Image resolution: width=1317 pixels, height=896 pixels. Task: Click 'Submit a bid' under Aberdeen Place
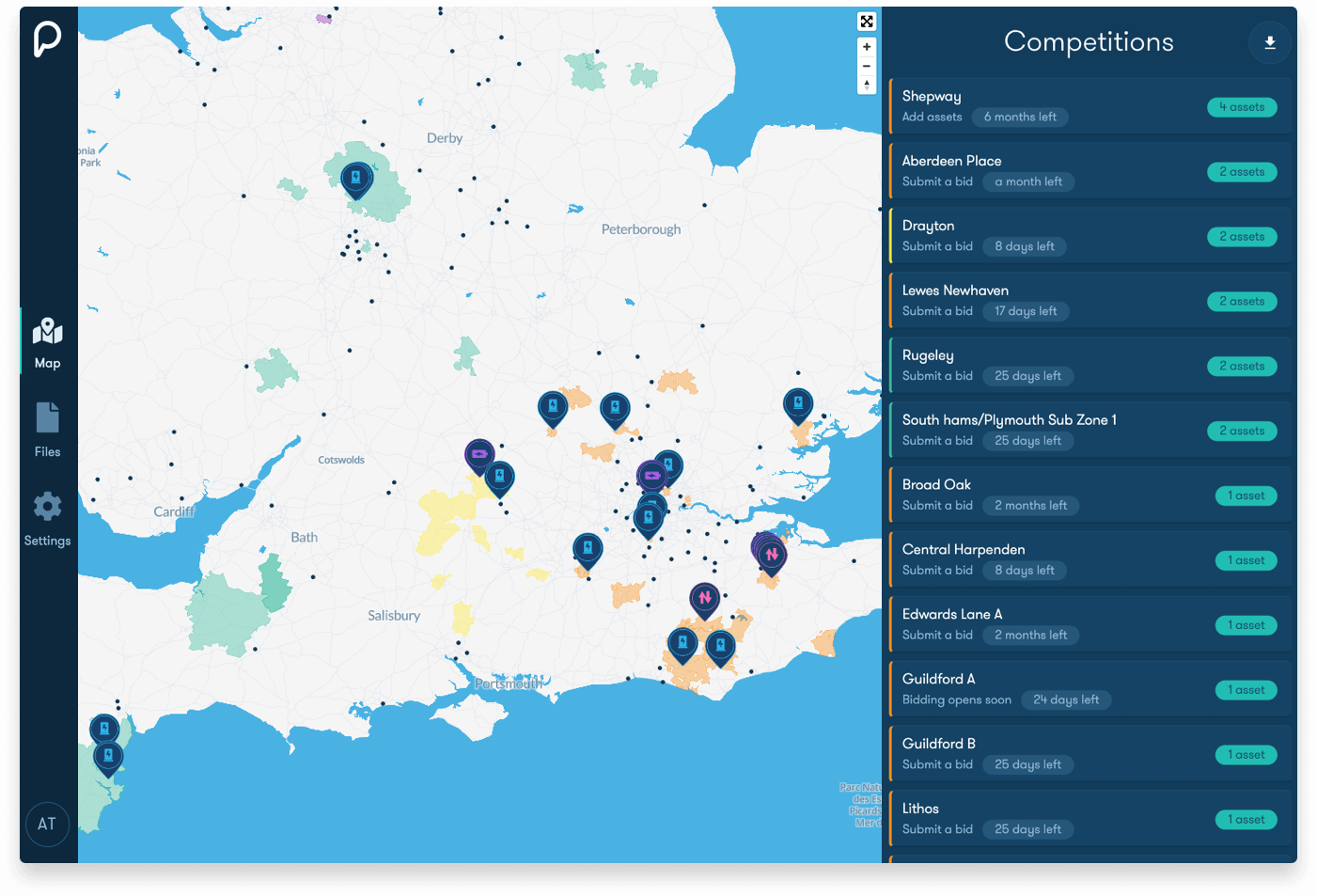click(937, 182)
